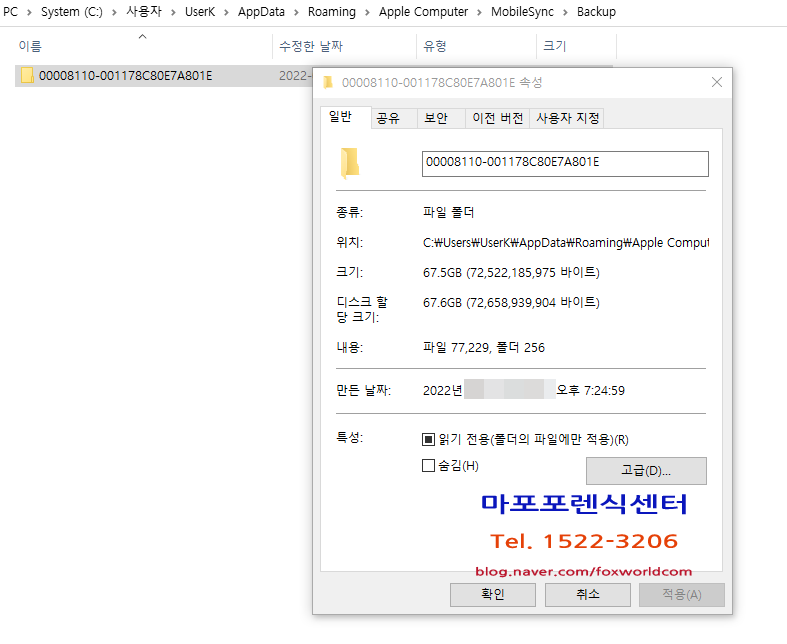Open the 보안 tab
Screen dimensions: 787x644
point(441,118)
